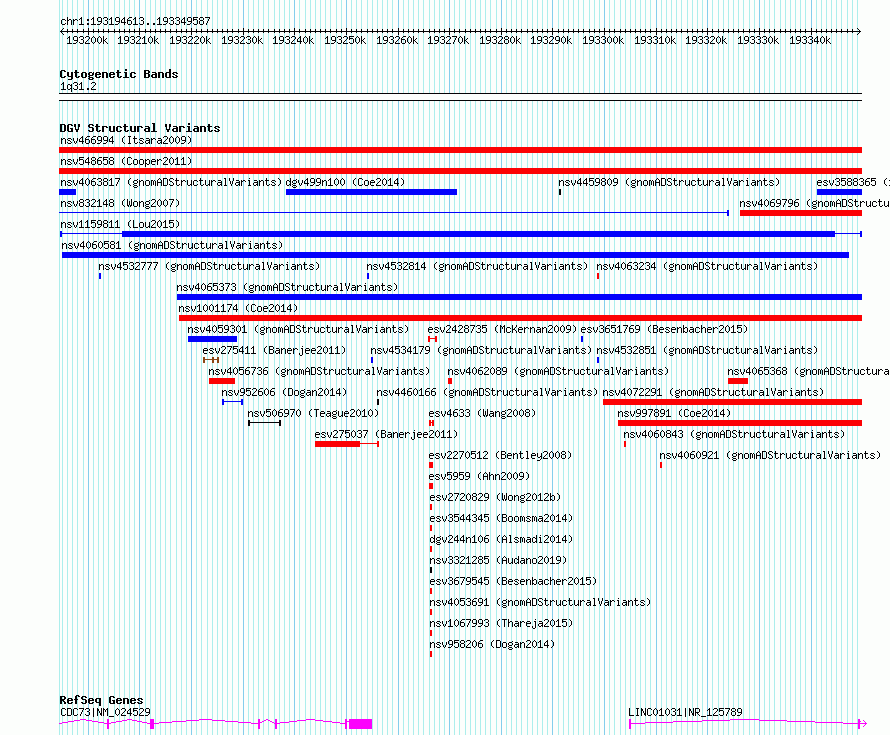The width and height of the screenshot is (890, 735).
Task: Click esv2720829 (Wong2012b) label
Action: 495,497
